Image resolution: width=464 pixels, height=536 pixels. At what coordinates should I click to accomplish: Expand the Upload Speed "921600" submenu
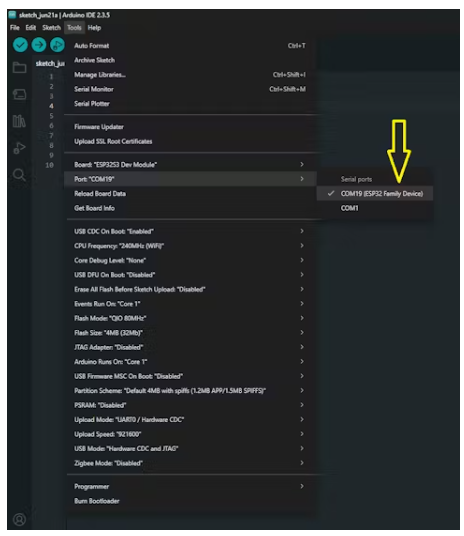point(190,434)
